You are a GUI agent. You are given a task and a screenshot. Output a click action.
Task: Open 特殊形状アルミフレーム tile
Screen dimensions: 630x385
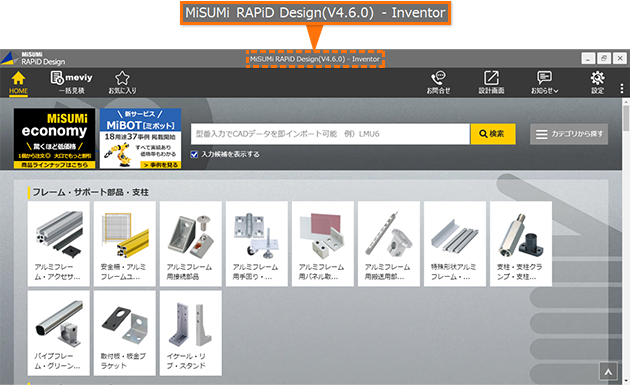tap(455, 244)
